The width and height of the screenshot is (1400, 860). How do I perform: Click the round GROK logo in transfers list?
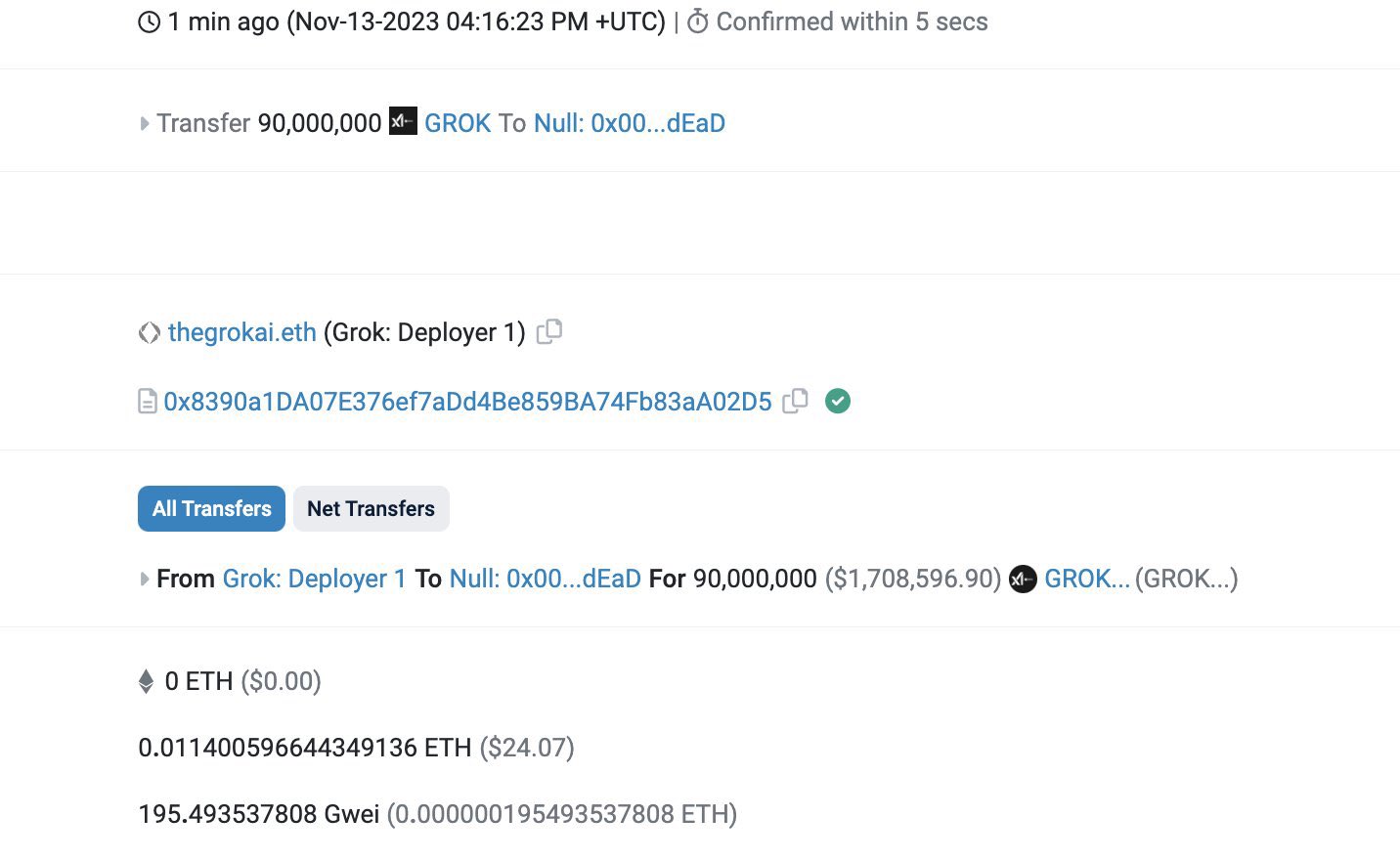(1023, 579)
